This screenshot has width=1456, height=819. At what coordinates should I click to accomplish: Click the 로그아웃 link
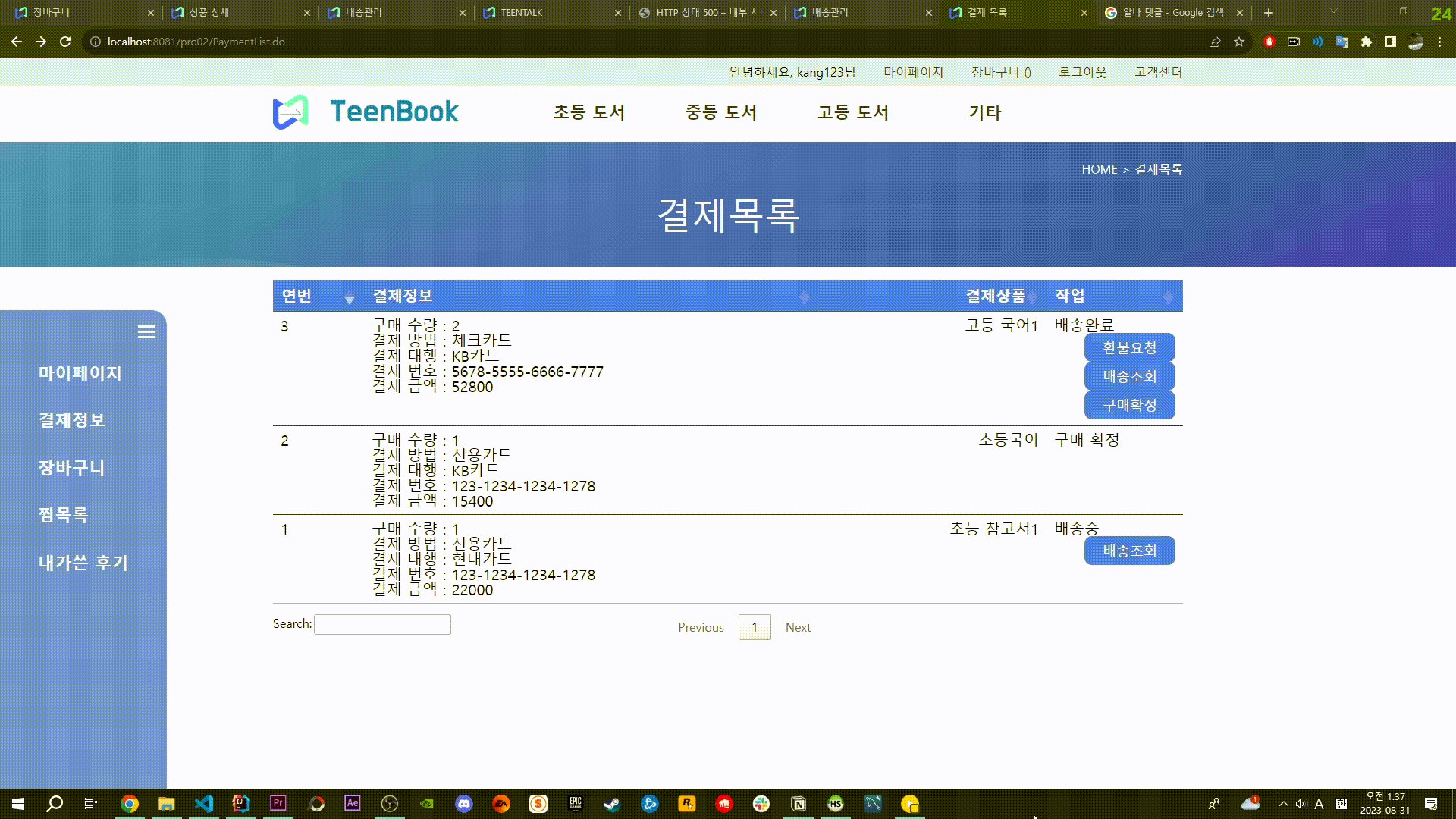(x=1082, y=72)
